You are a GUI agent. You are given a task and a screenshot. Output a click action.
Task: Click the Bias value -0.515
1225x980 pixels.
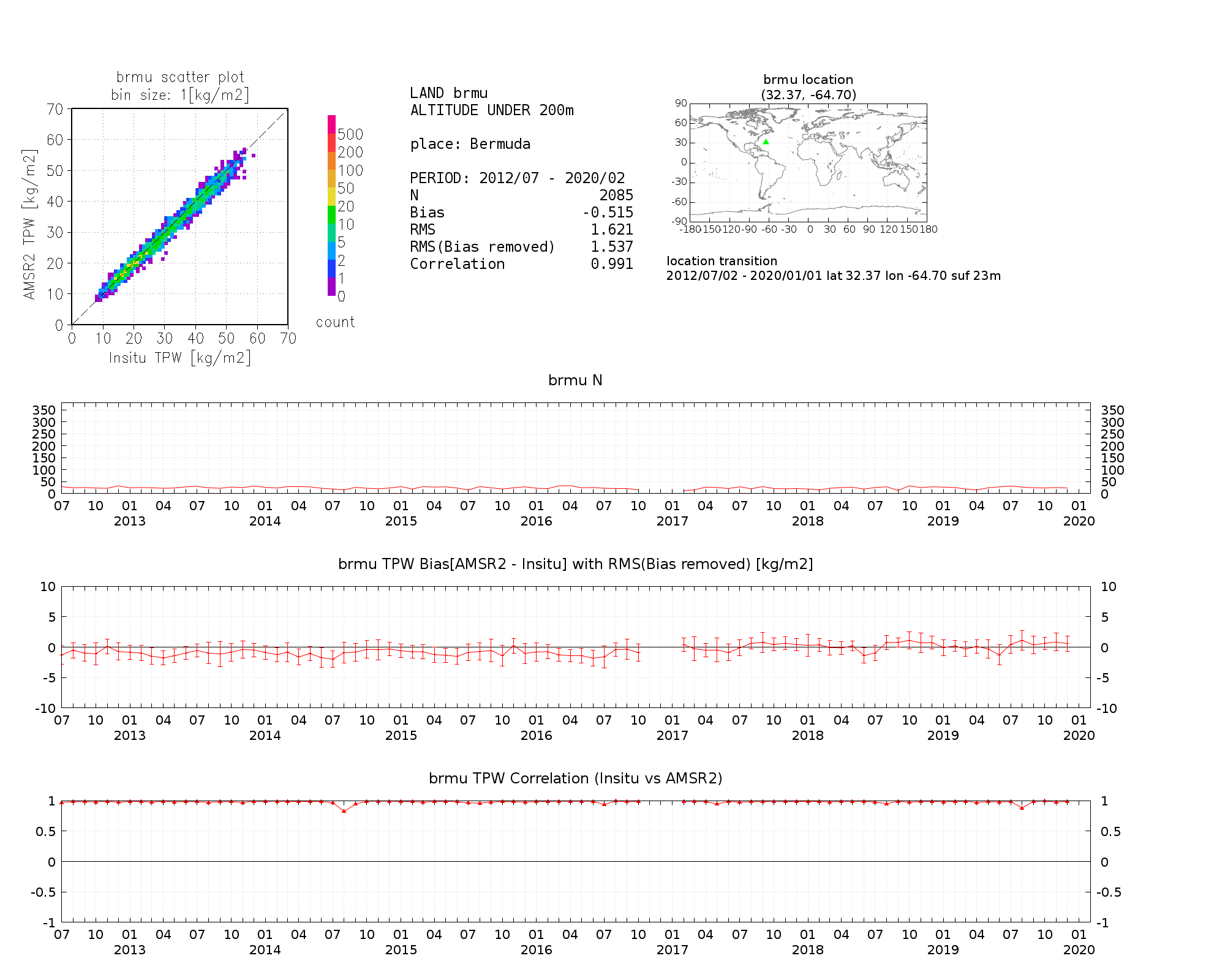608,213
